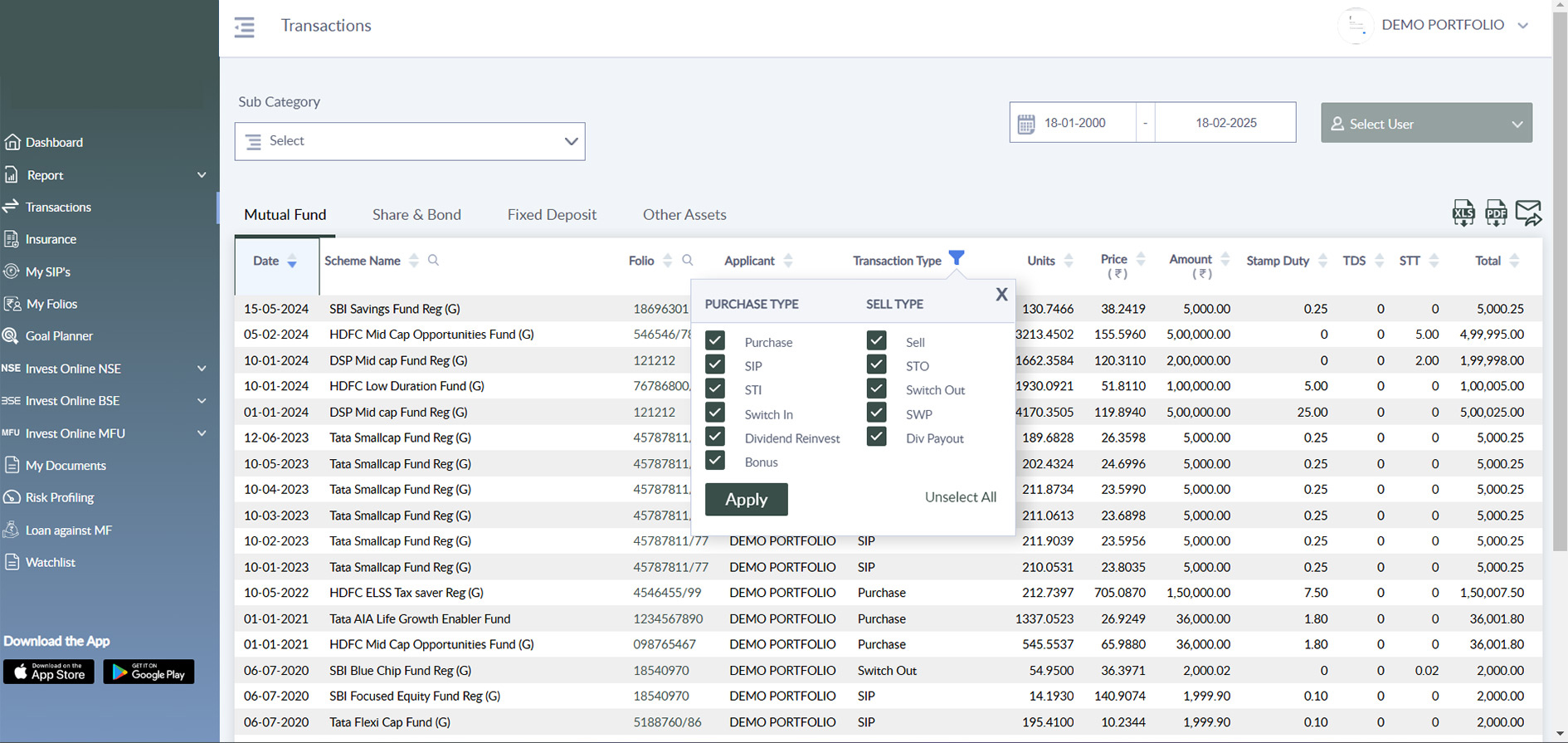Sort by Scheme Name column arrows
Image resolution: width=1568 pixels, height=743 pixels.
[414, 261]
